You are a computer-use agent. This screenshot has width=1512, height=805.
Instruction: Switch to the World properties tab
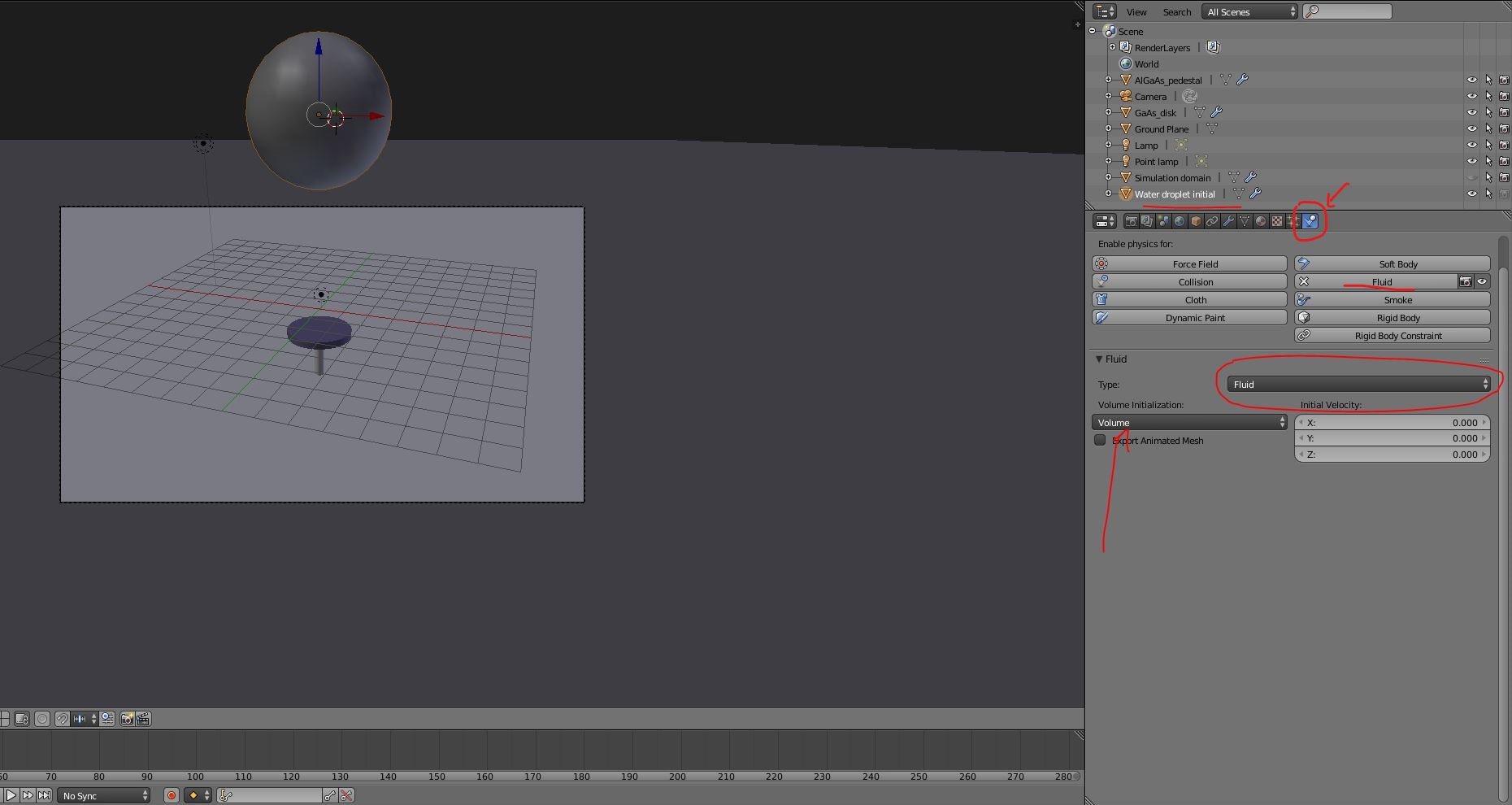1180,221
